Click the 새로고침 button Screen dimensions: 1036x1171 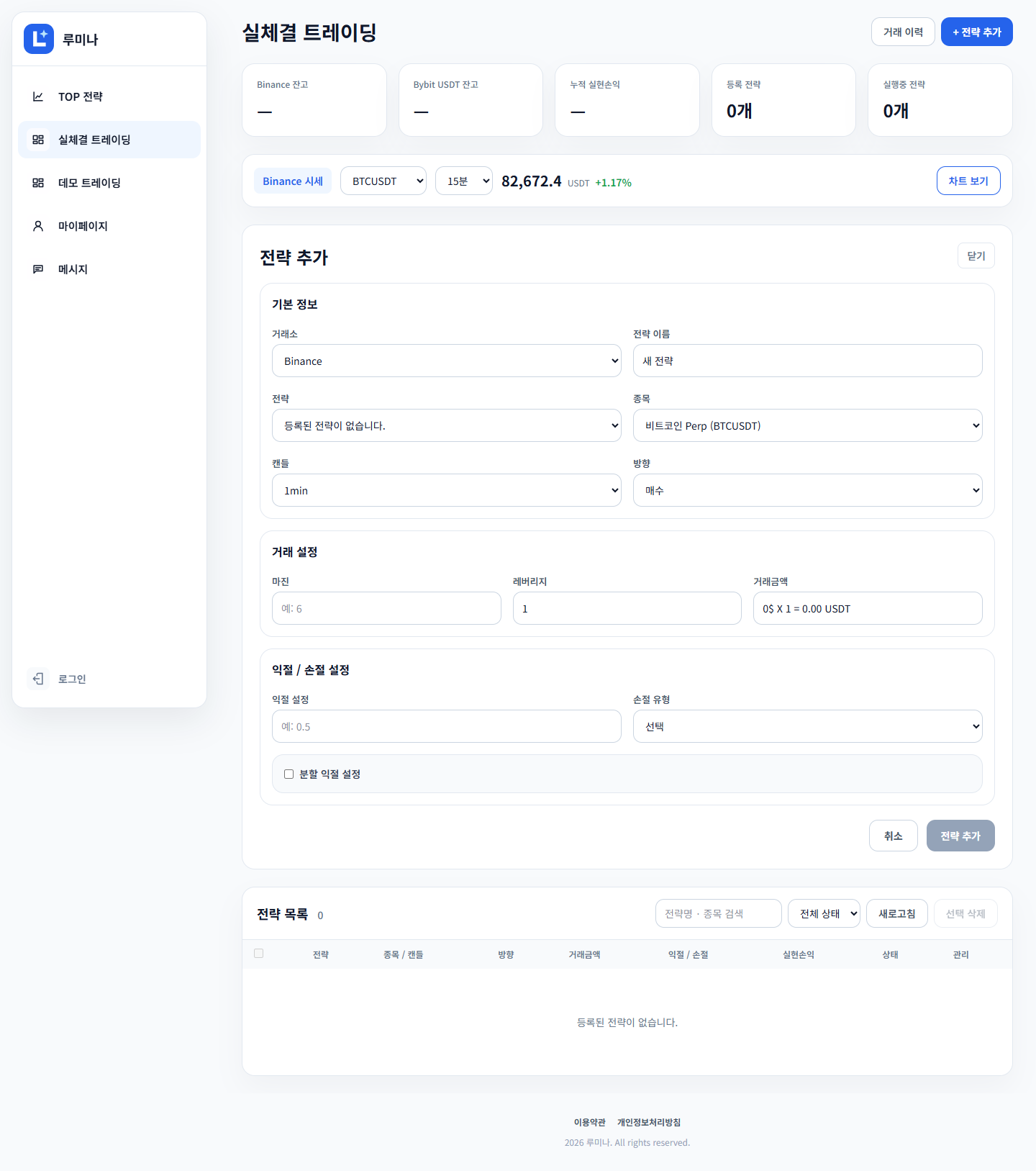(x=897, y=913)
